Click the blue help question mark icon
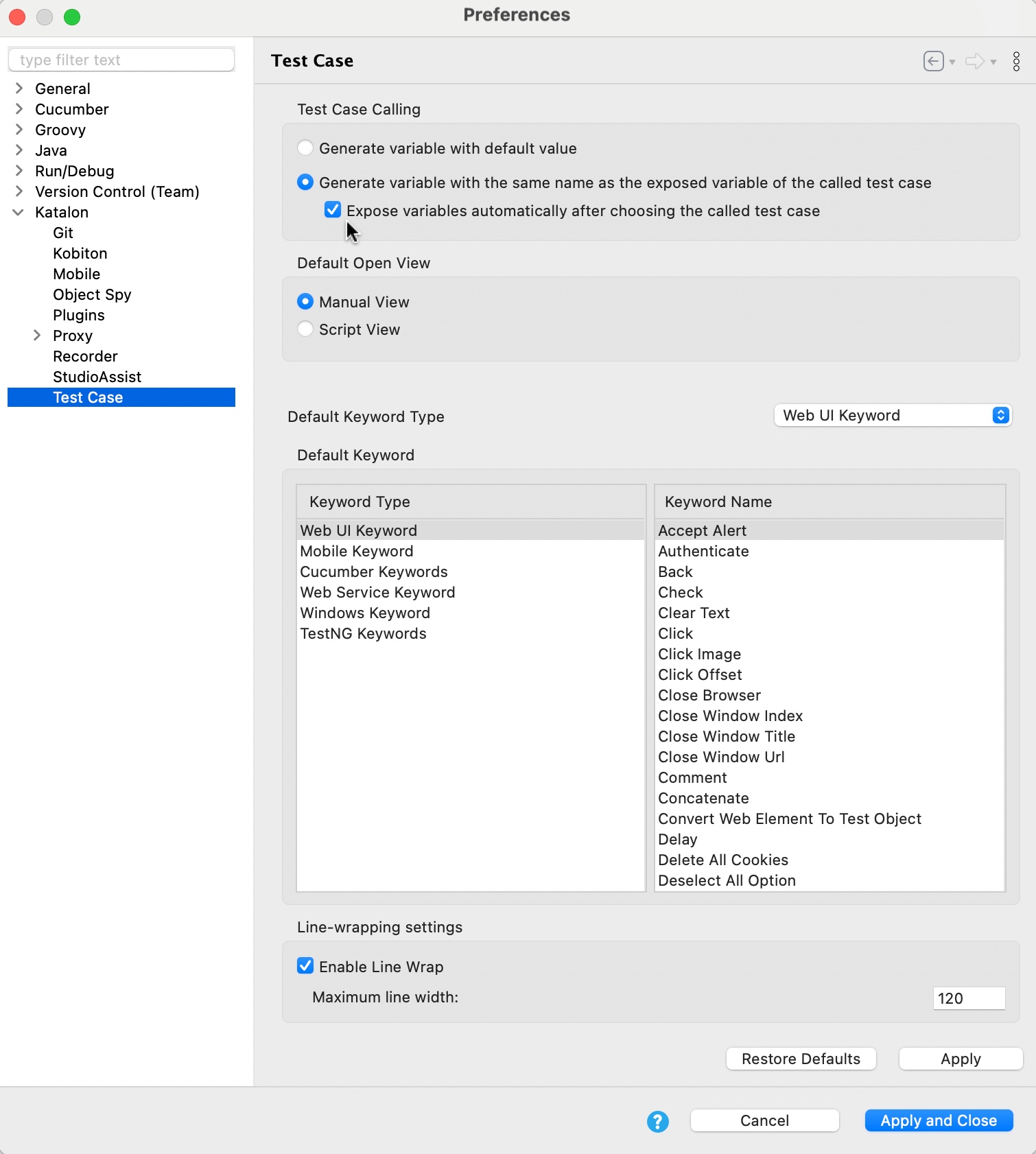The height and width of the screenshot is (1154, 1036). 657,1122
